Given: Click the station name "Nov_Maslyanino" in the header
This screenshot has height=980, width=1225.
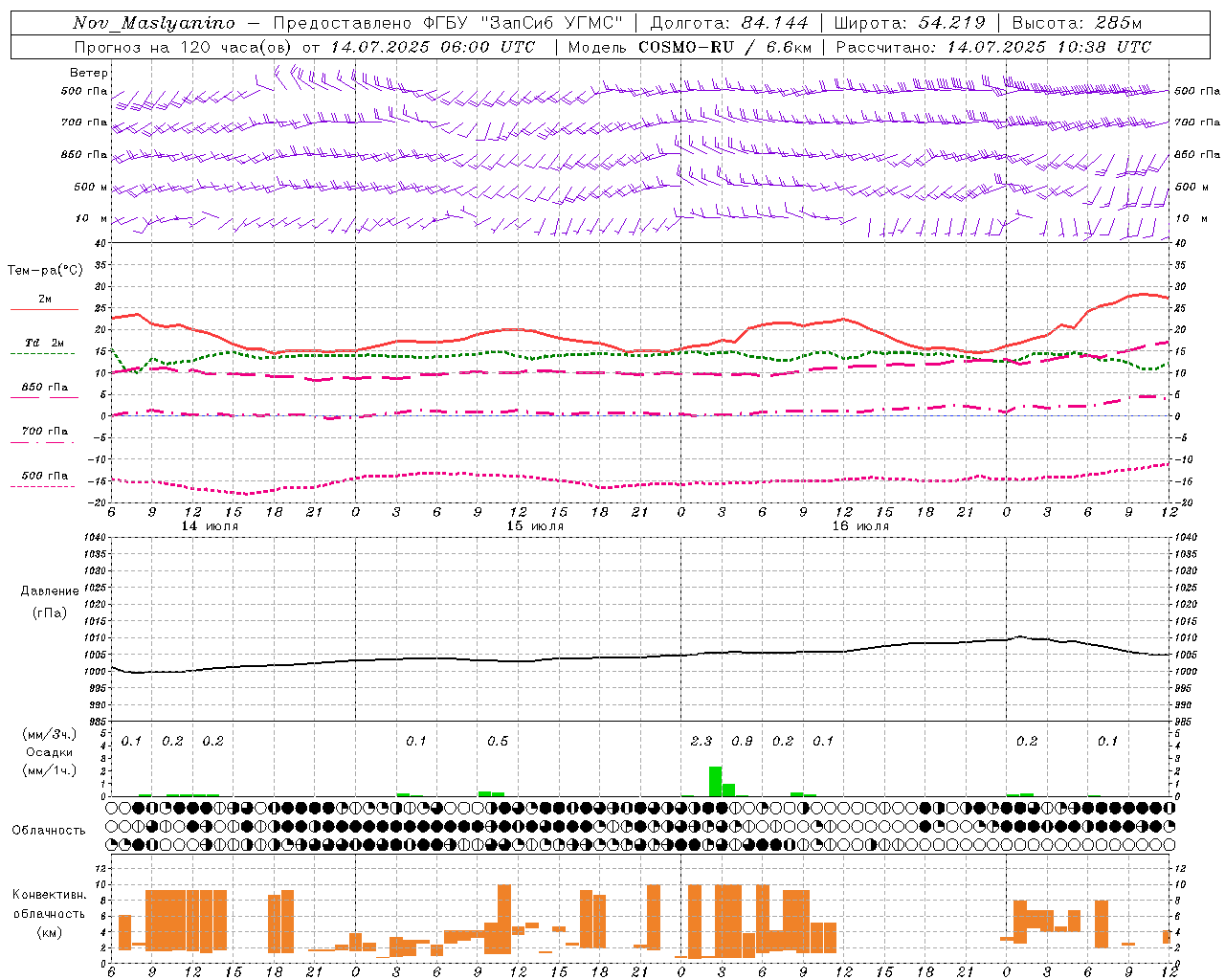Looking at the screenshot, I should pos(154,23).
